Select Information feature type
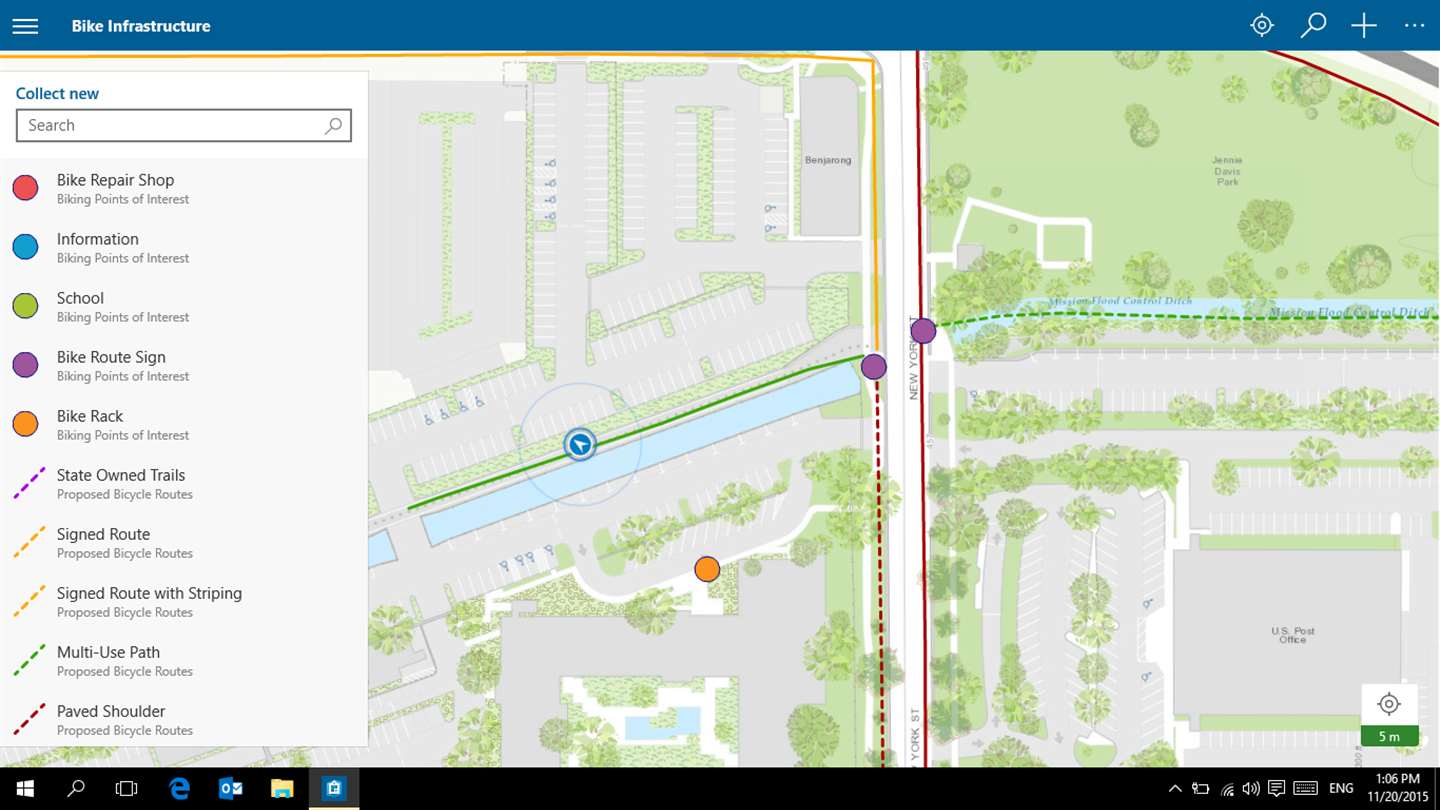 coord(184,247)
